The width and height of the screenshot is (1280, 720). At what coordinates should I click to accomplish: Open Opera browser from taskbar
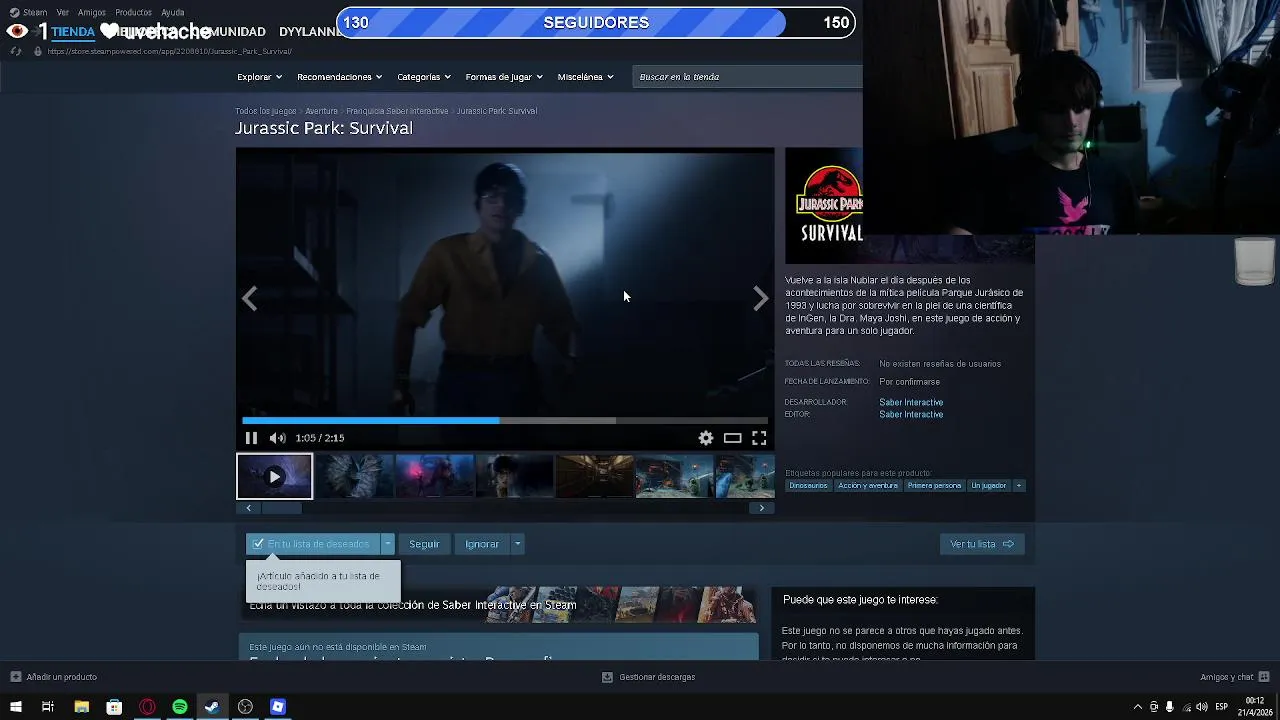click(147, 707)
